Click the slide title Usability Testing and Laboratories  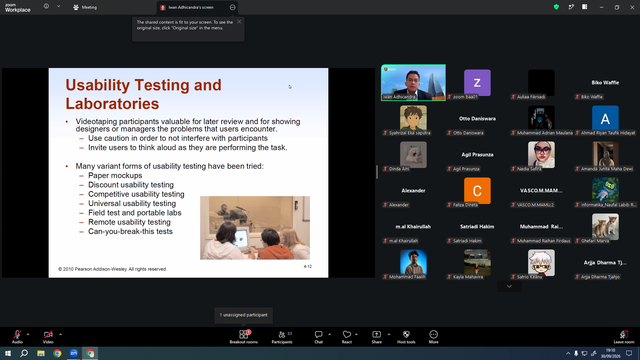[x=143, y=94]
